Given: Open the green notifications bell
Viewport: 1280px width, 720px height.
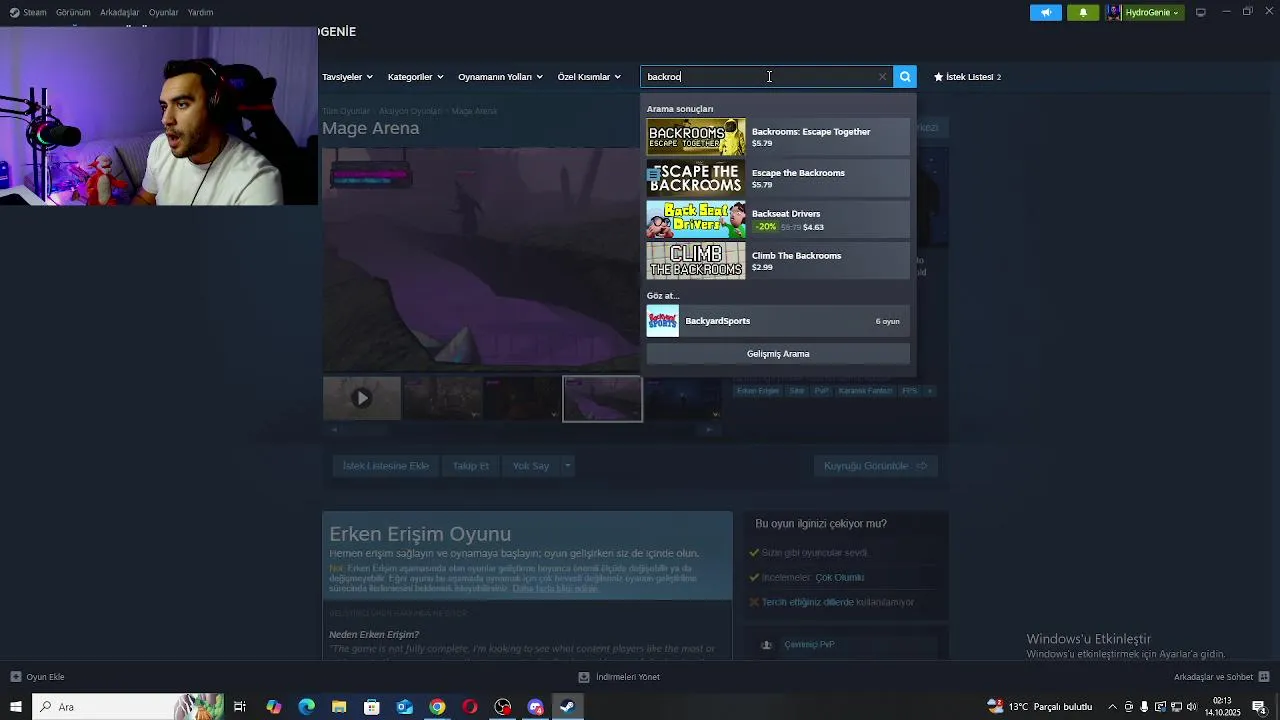Looking at the screenshot, I should coord(1083,12).
